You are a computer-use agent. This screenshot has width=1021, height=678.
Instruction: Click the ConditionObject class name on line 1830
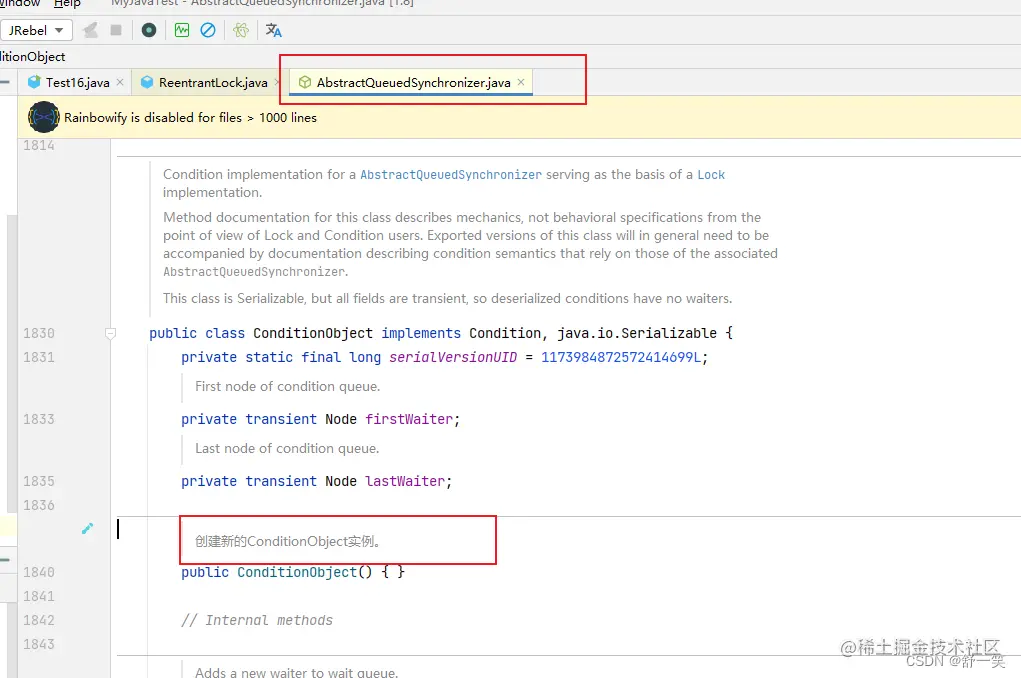(313, 333)
